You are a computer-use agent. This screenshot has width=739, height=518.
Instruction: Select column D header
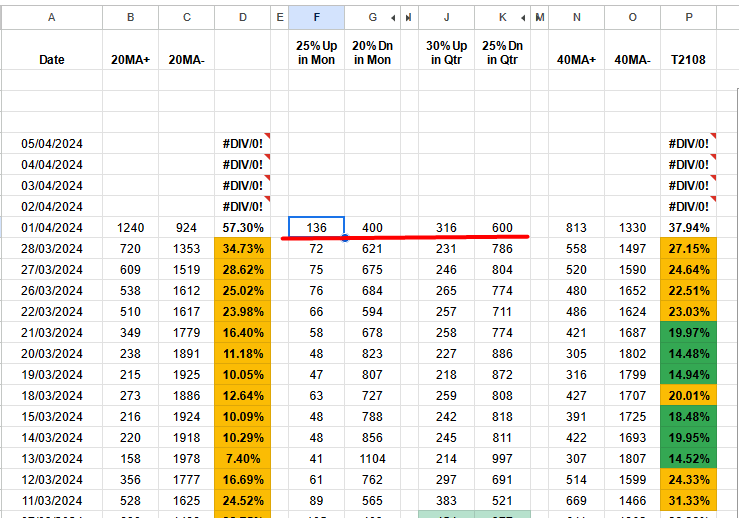tap(243, 17)
